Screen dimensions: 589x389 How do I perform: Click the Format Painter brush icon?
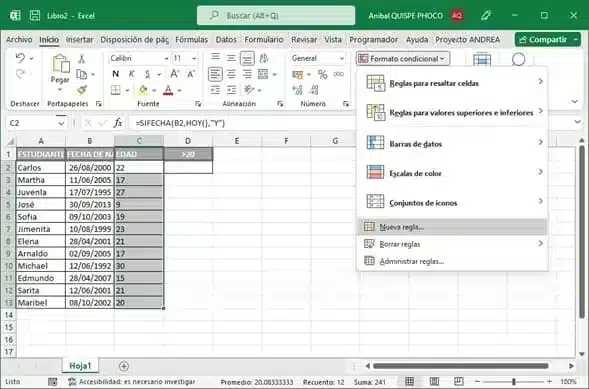pos(82,90)
